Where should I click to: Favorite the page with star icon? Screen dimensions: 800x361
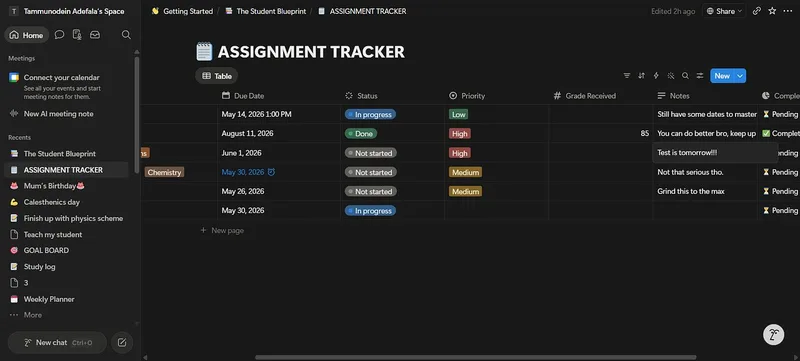pos(772,11)
